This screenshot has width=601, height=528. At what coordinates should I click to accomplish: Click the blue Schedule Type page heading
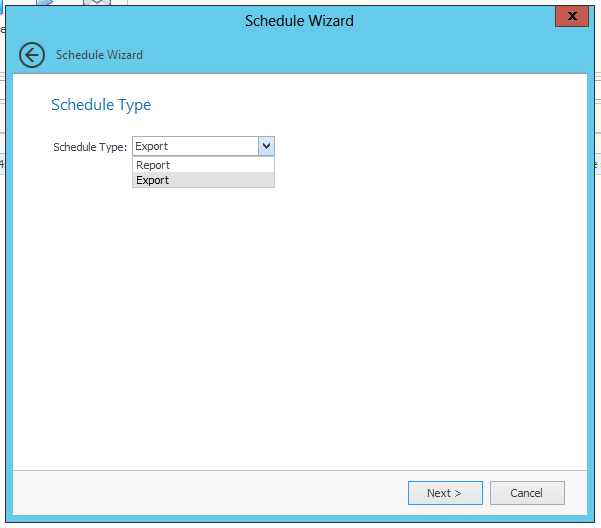[x=101, y=105]
